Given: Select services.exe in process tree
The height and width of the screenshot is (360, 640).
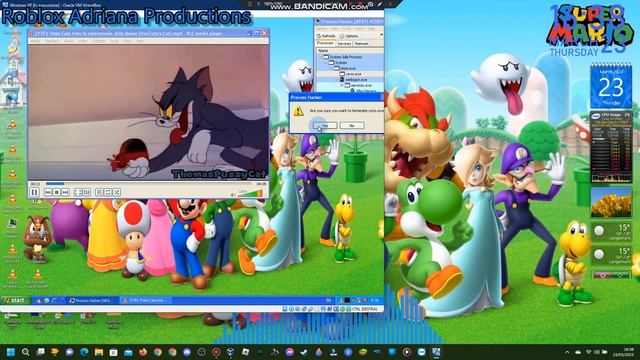Looking at the screenshot, I should (350, 85).
